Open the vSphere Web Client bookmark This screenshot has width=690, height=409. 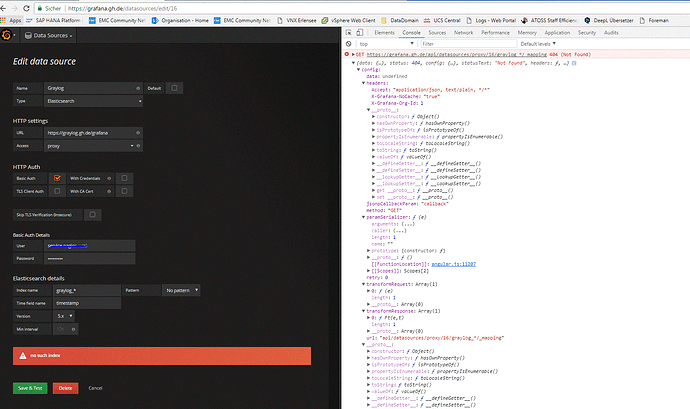(x=349, y=20)
